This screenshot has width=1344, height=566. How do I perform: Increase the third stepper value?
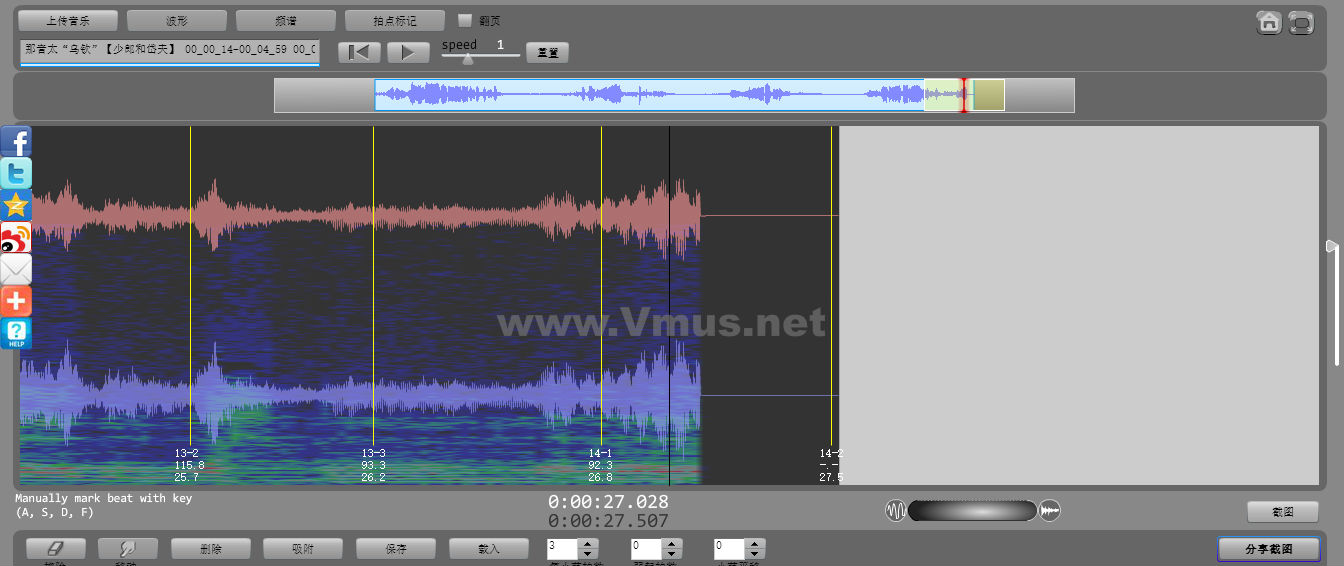[x=755, y=544]
